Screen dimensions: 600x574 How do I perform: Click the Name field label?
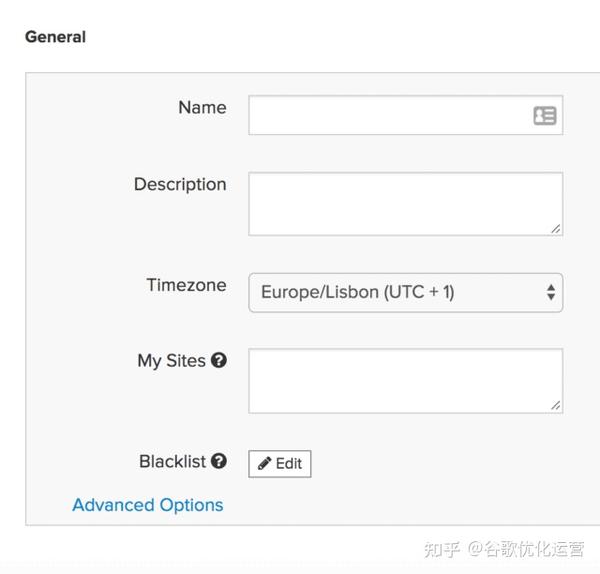pos(202,108)
